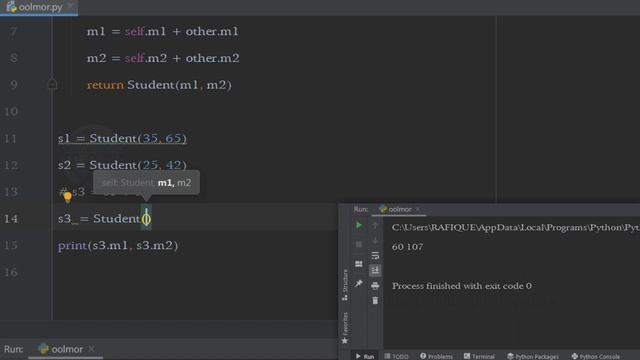
Task: Click 'Process finished with exit code 0' text
Action: point(462,286)
